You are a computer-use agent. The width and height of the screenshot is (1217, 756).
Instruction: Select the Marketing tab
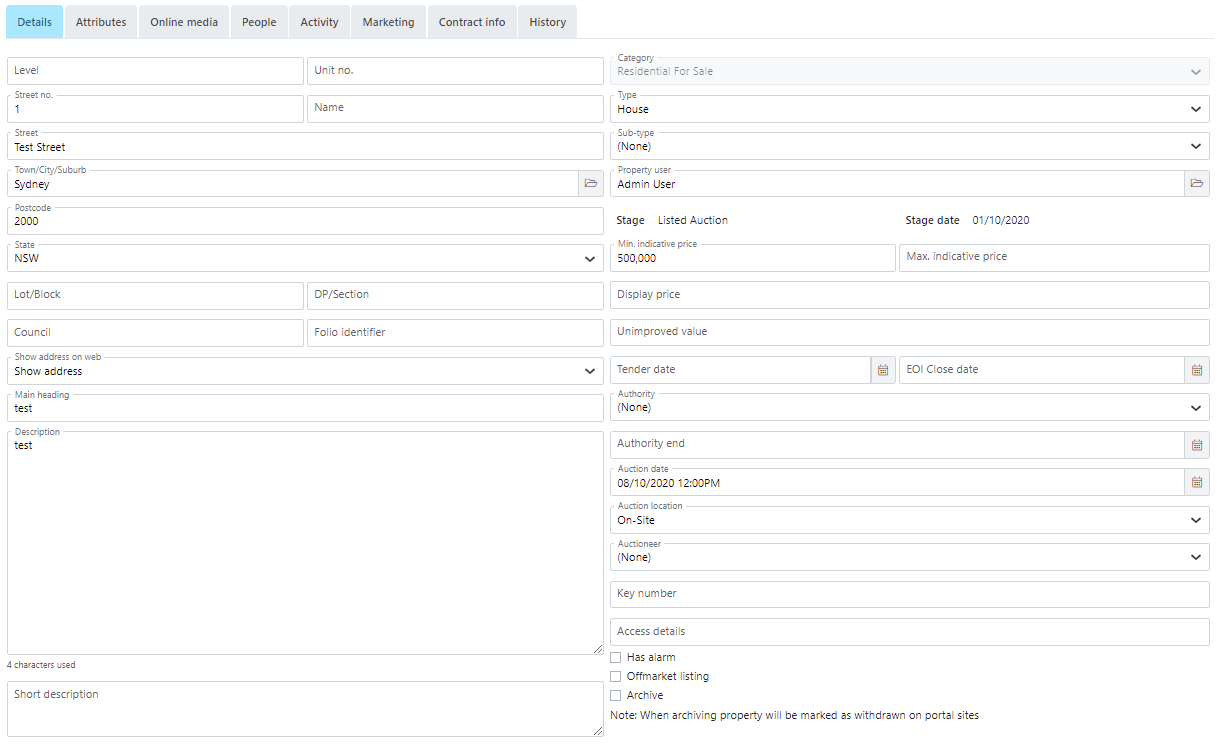pyautogui.click(x=388, y=22)
